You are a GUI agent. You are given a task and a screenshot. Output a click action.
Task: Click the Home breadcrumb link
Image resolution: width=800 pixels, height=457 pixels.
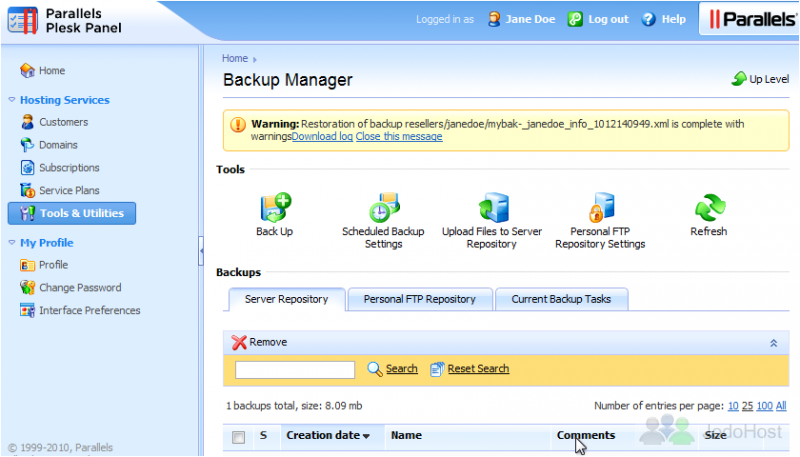point(235,58)
